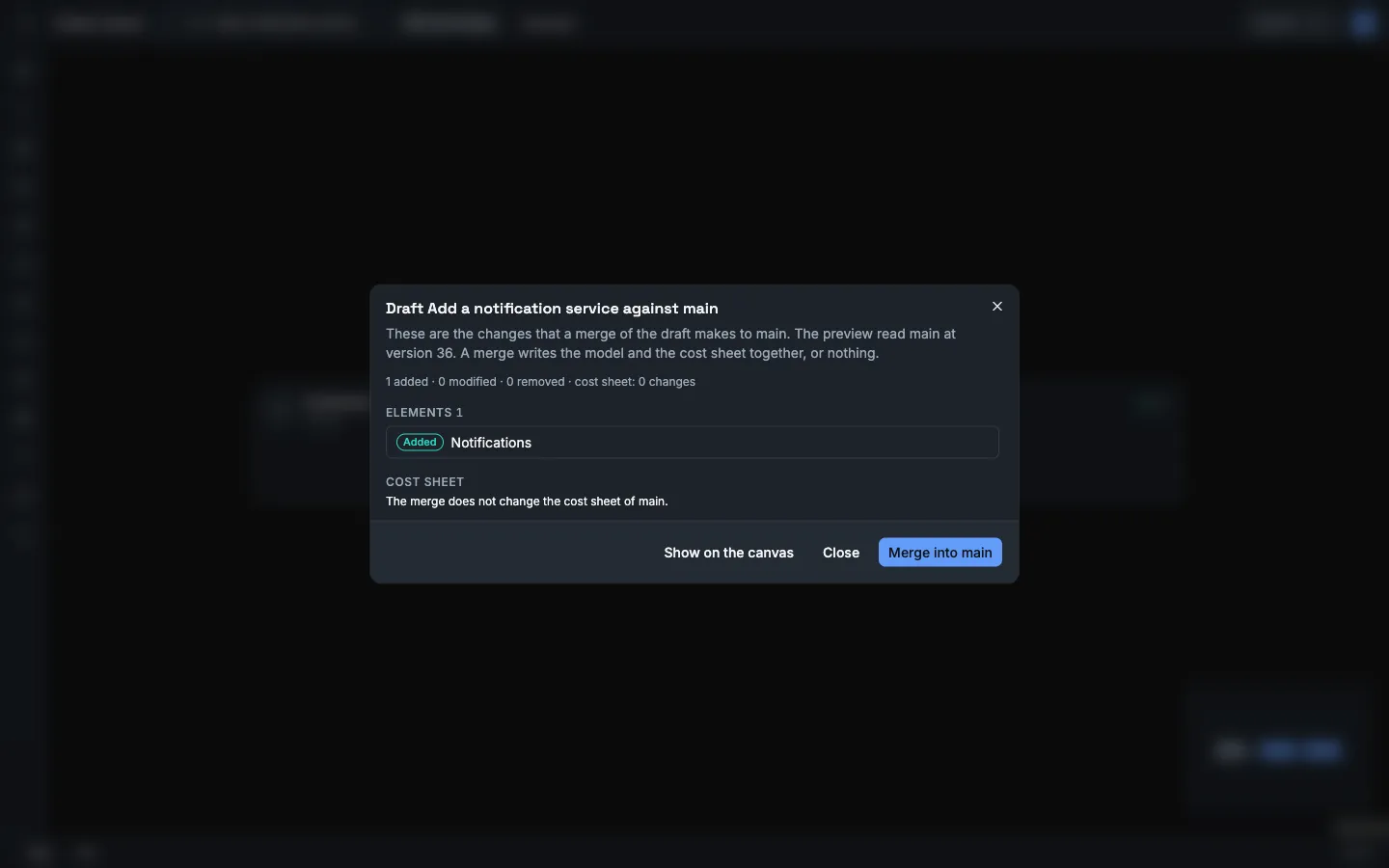Close the draft preview dialog with X icon
Image resolution: width=1389 pixels, height=868 pixels.
[x=997, y=306]
